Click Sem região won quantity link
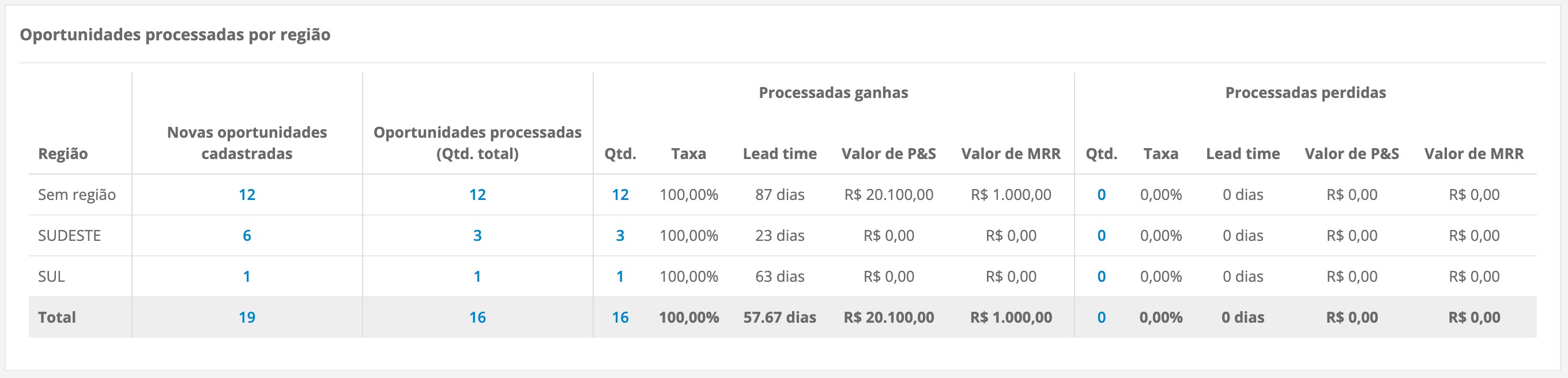 pyautogui.click(x=620, y=195)
